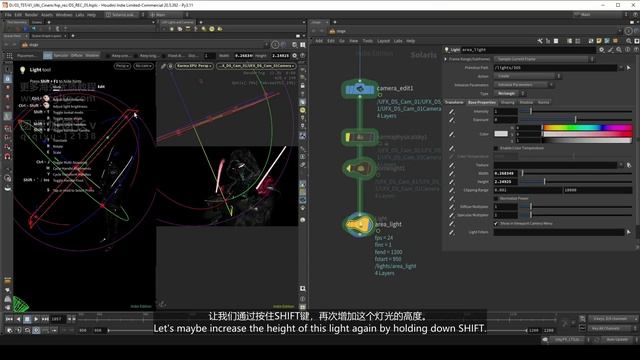Toggle Diffuse mode in light tool bar
The image size is (640, 360).
76,56
